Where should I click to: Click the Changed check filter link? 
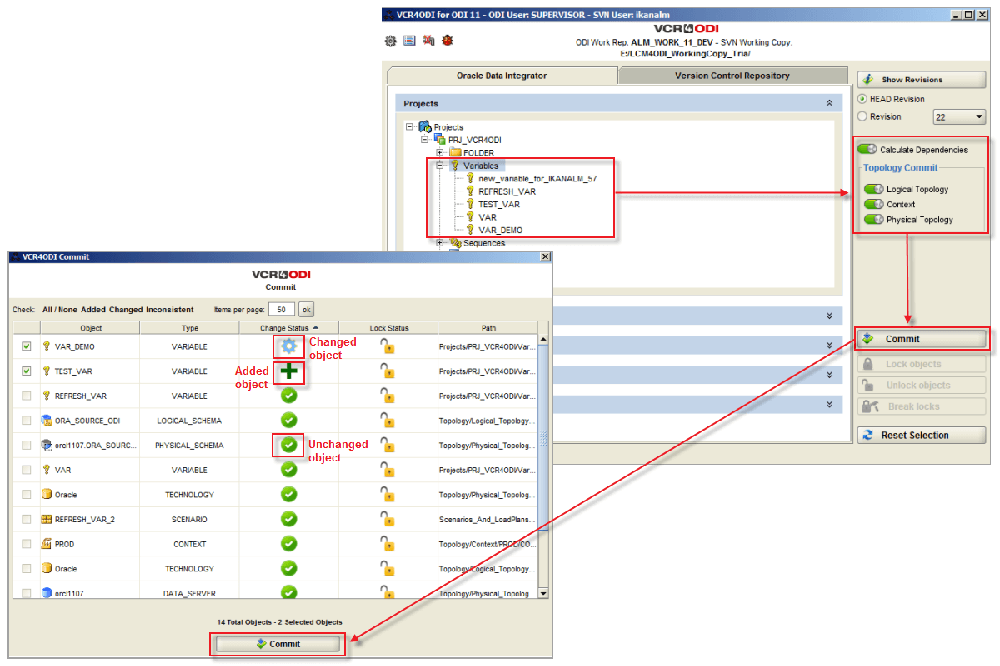(x=126, y=309)
